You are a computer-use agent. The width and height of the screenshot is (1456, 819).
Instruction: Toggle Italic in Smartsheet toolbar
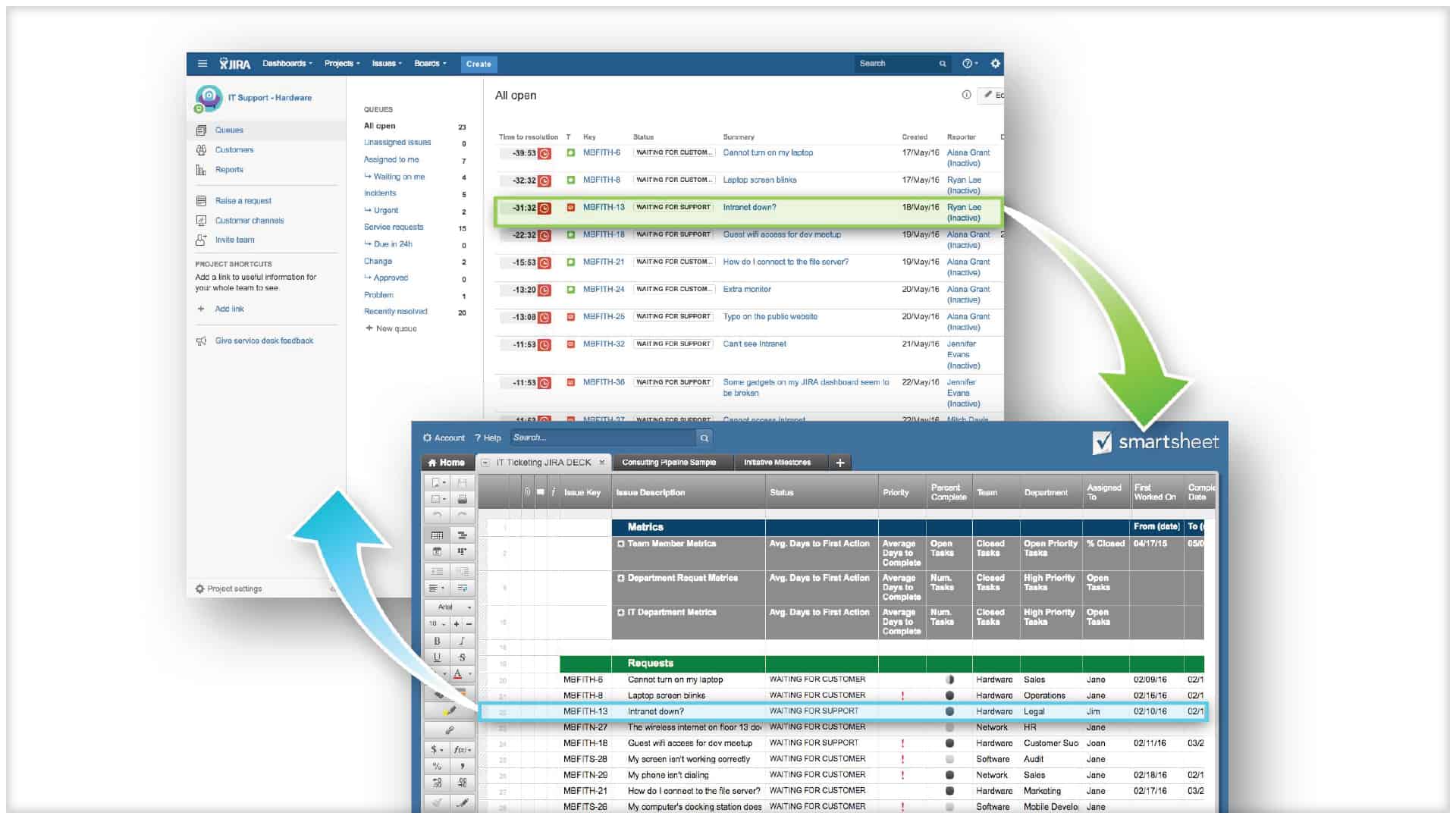coord(462,641)
